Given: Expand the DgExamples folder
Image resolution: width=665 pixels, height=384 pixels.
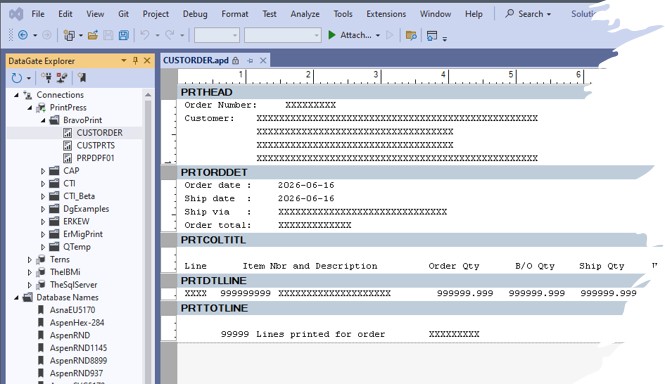Looking at the screenshot, I should point(43,209).
